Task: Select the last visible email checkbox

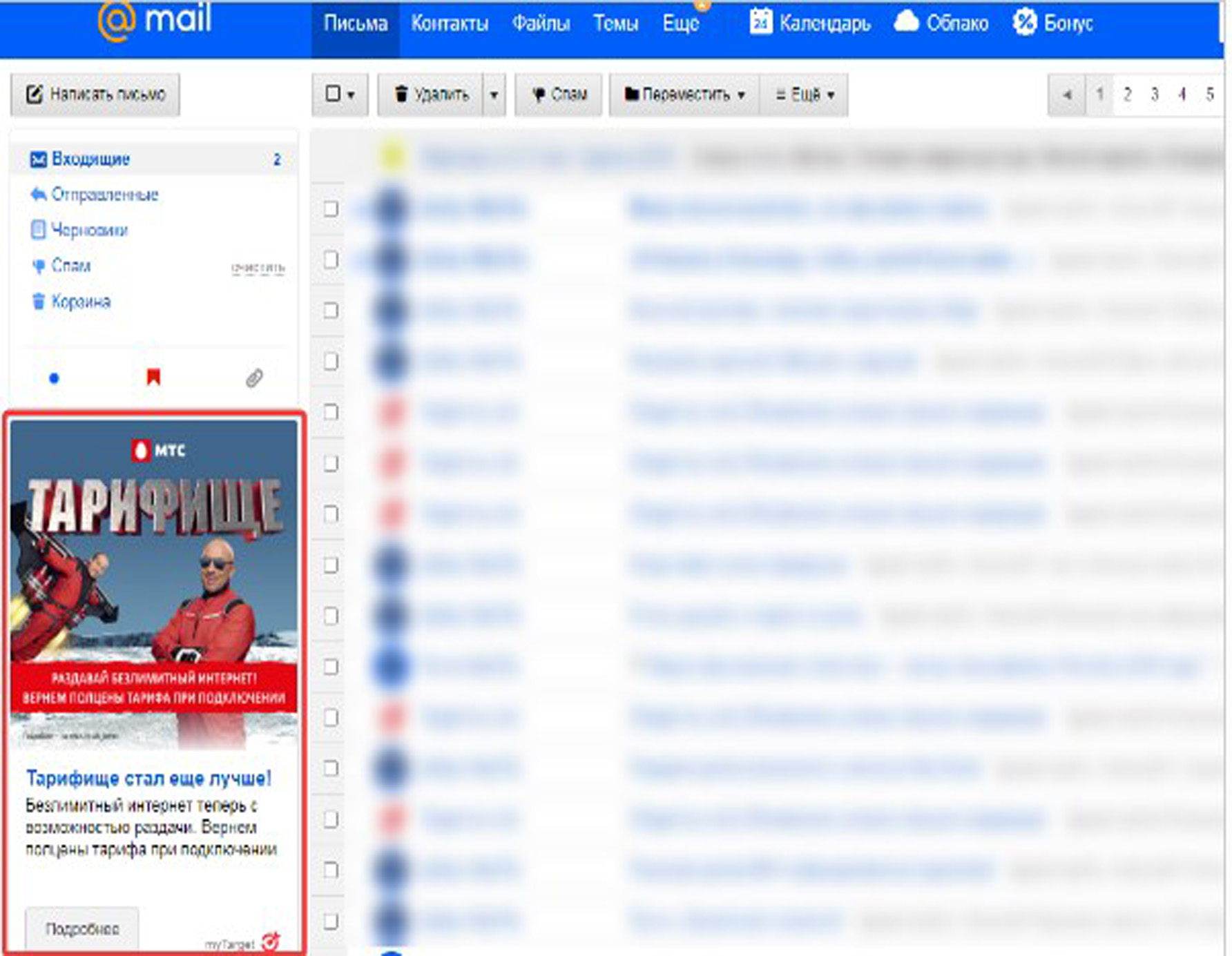Action: tap(331, 921)
